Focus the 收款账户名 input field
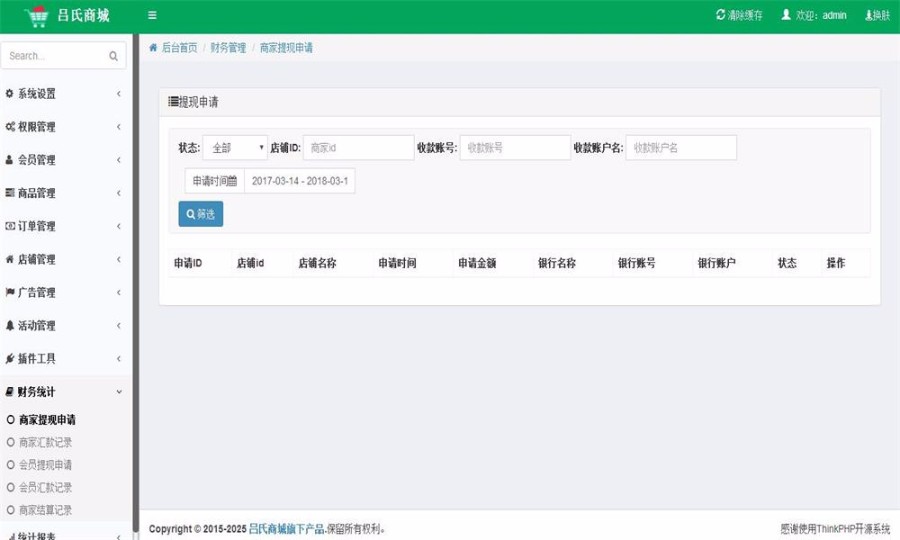 click(x=681, y=148)
